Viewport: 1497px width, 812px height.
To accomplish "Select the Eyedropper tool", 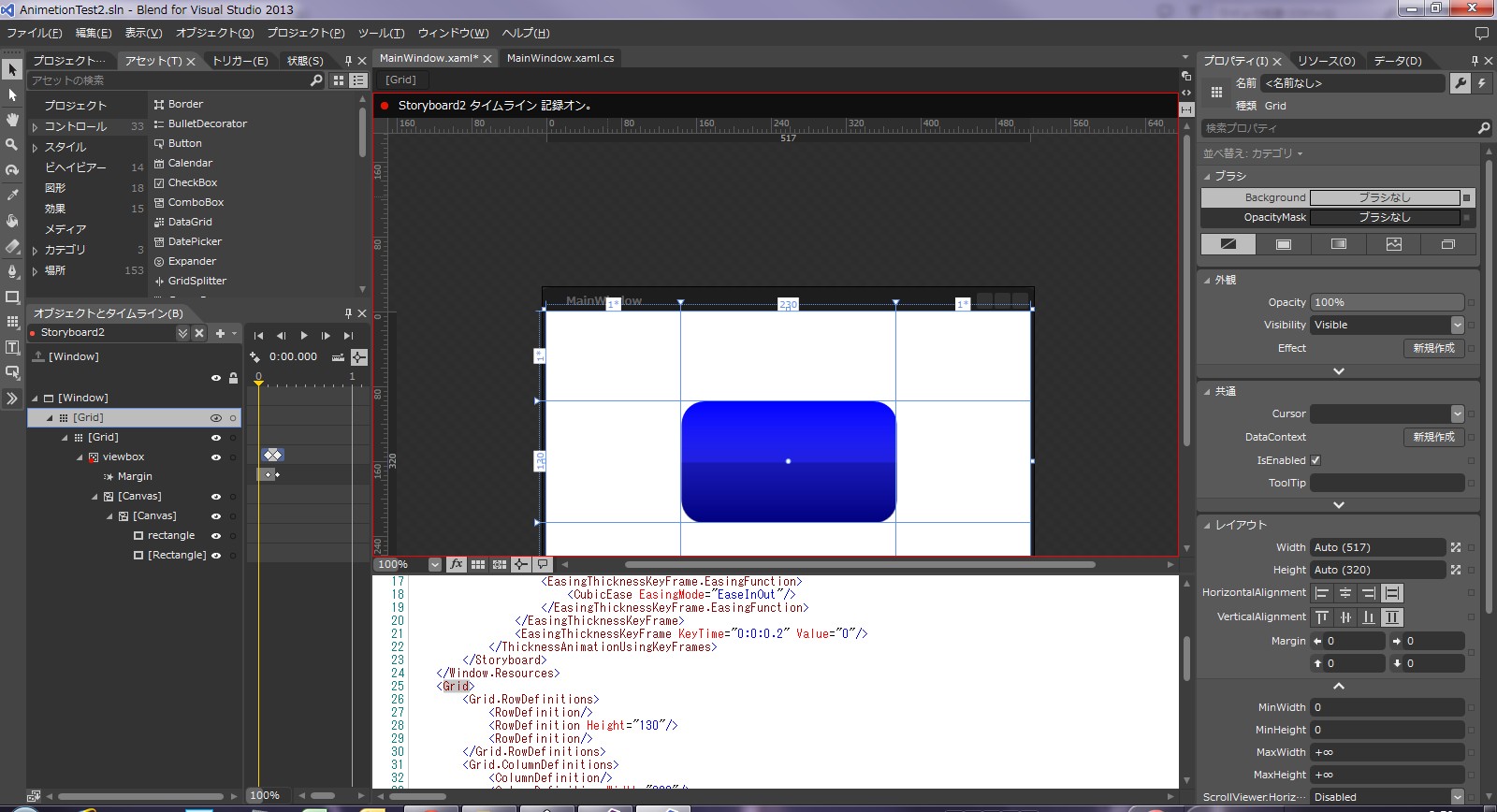I will 12,195.
